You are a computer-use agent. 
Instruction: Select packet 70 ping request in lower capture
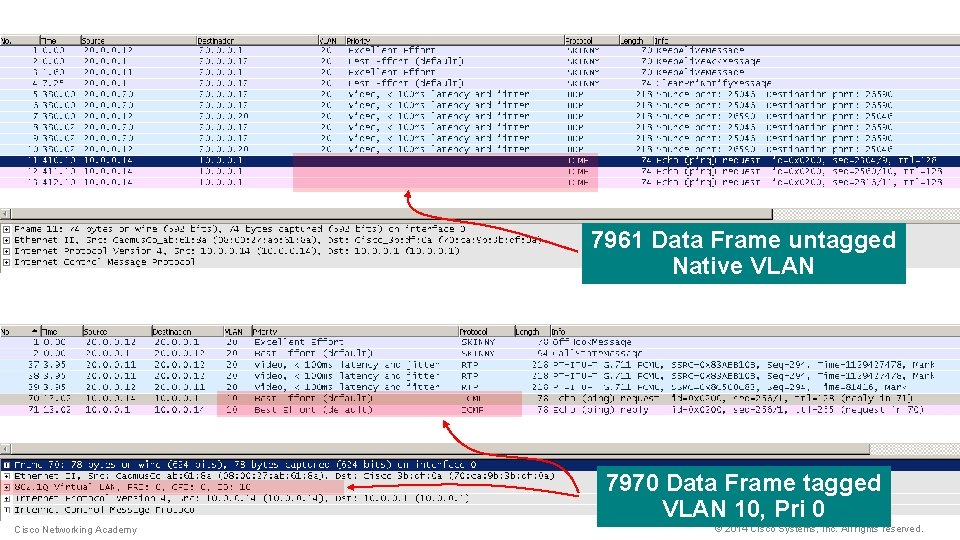pos(480,399)
